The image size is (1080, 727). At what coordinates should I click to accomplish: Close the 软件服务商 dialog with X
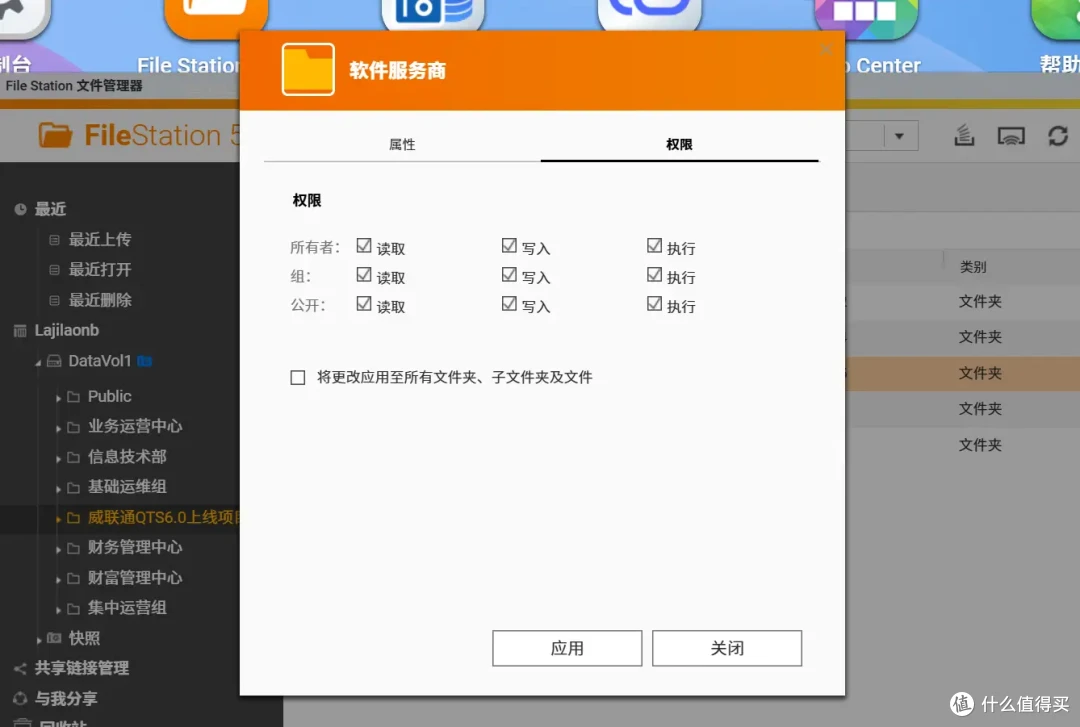pyautogui.click(x=826, y=49)
